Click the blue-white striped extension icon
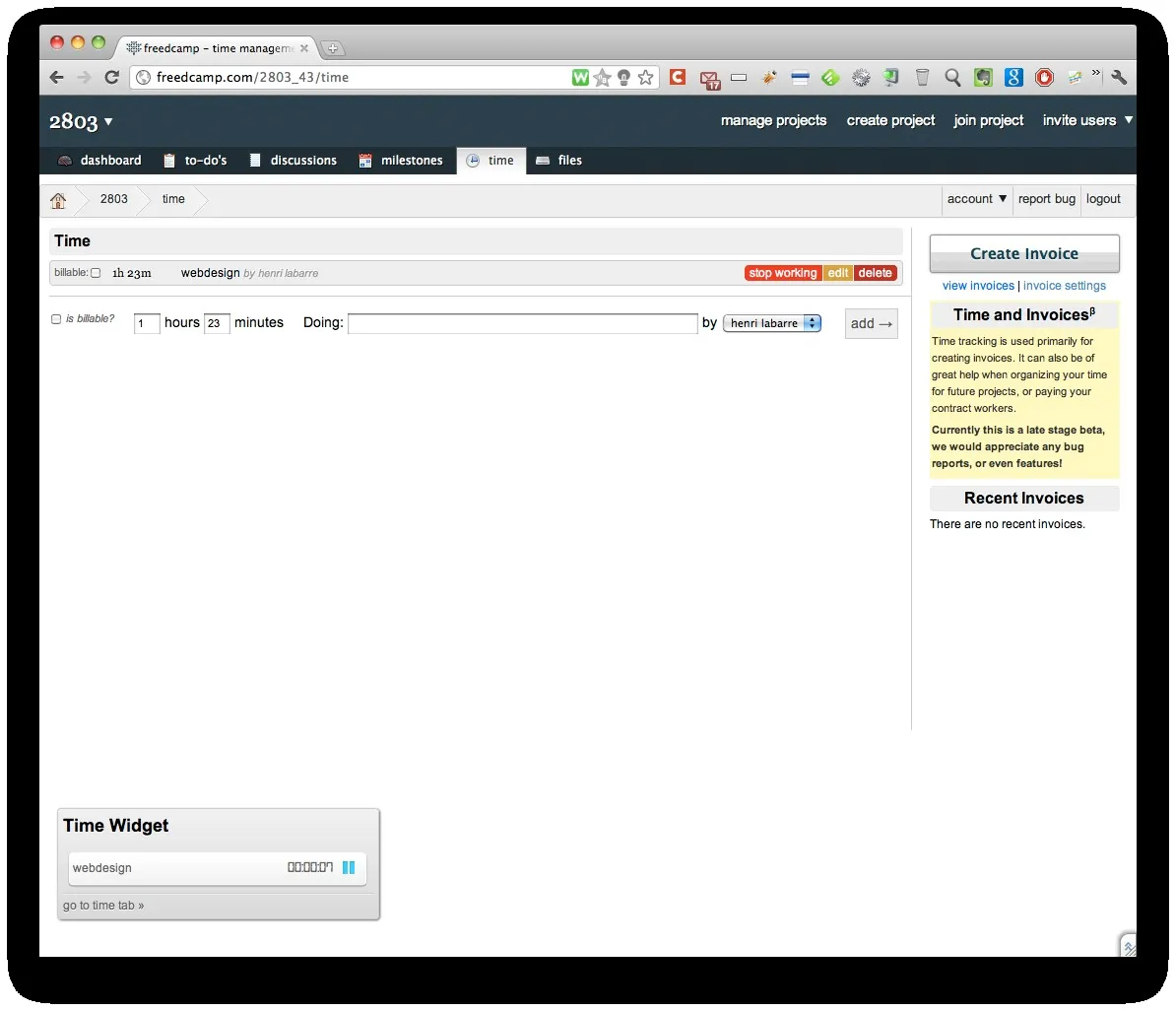Image resolution: width=1176 pixels, height=1011 pixels. click(x=800, y=77)
